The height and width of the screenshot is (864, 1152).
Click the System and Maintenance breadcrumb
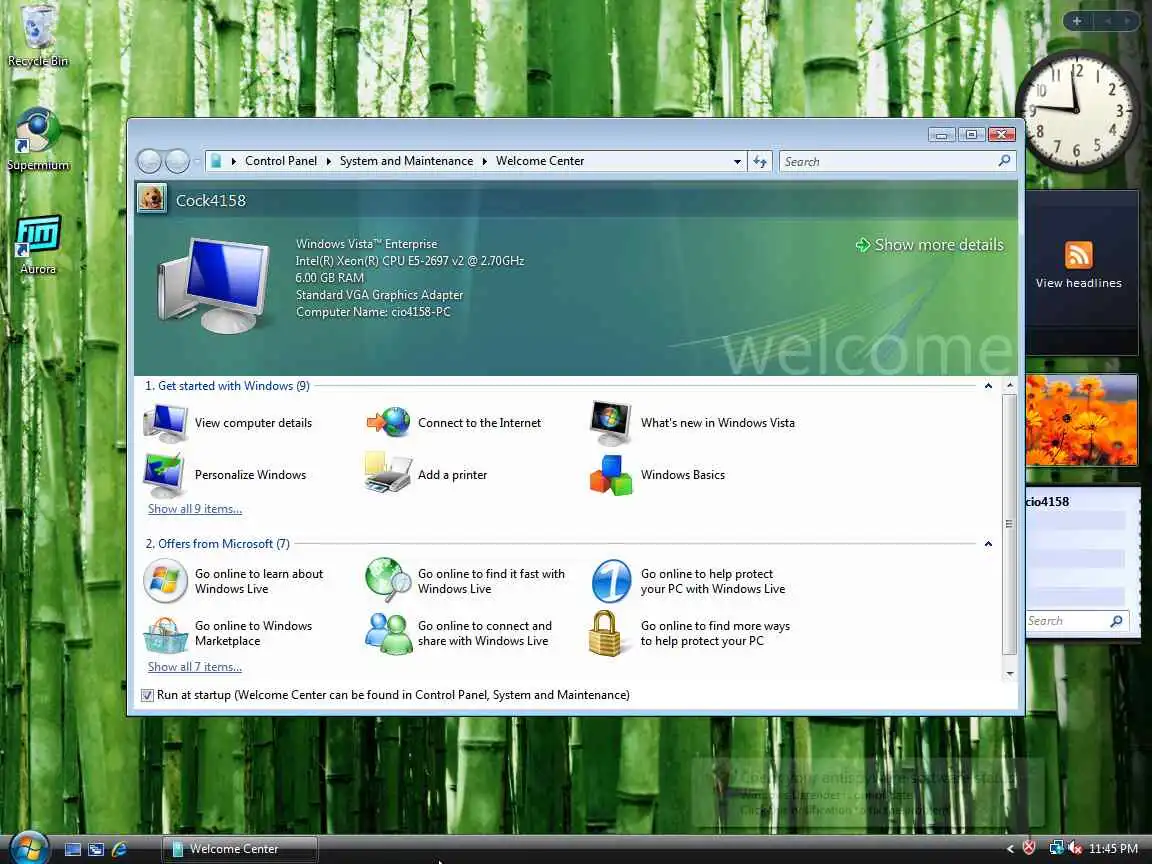406,161
